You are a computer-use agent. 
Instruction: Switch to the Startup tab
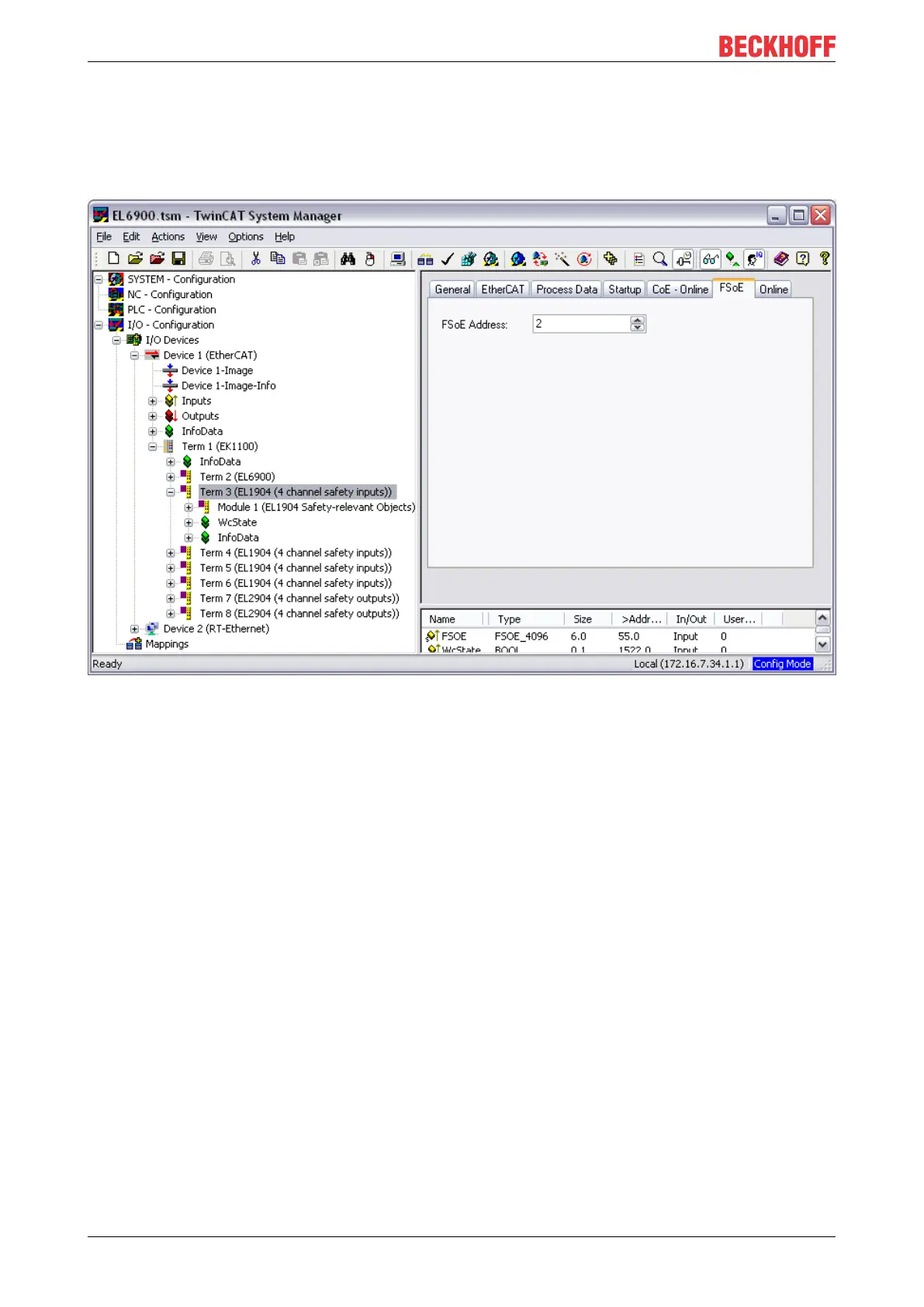pos(625,289)
